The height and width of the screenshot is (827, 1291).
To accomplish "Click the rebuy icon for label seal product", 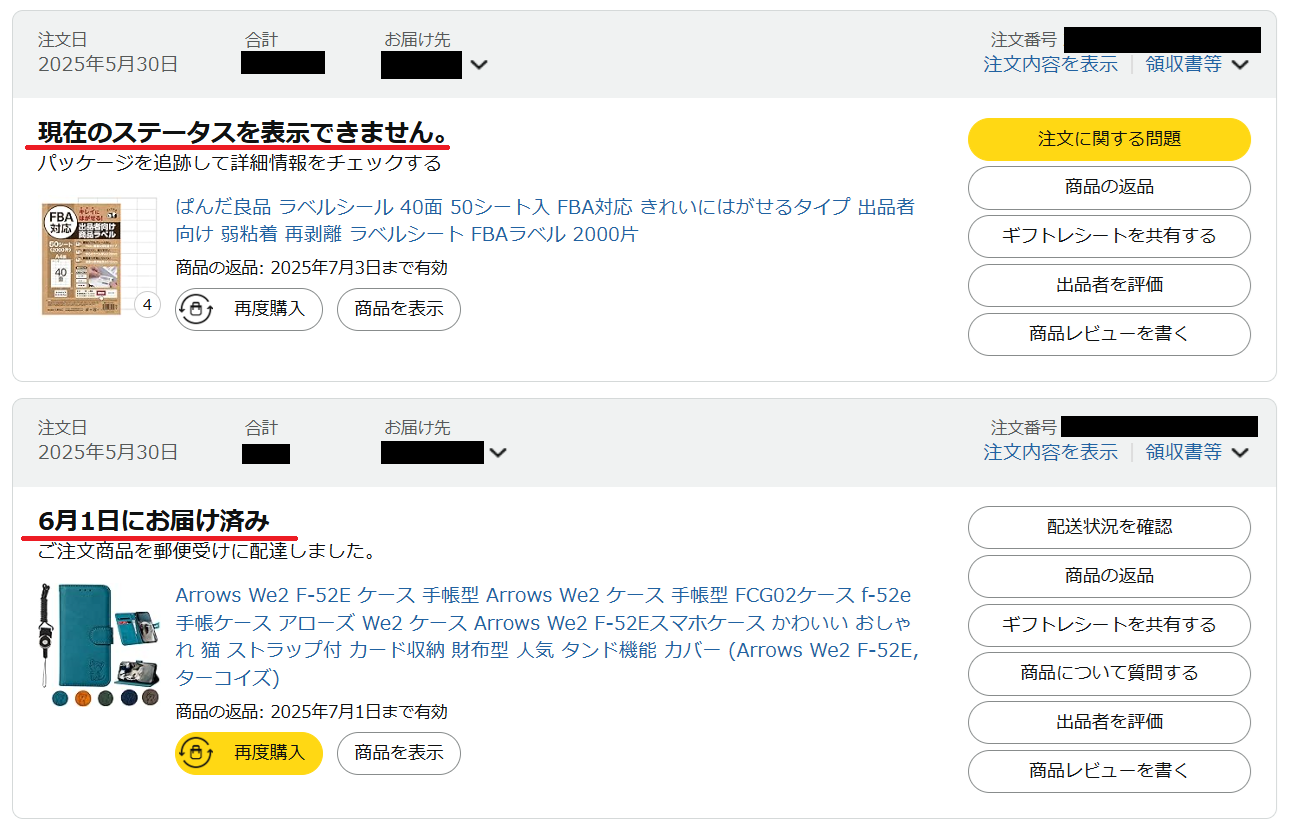I will pos(196,309).
